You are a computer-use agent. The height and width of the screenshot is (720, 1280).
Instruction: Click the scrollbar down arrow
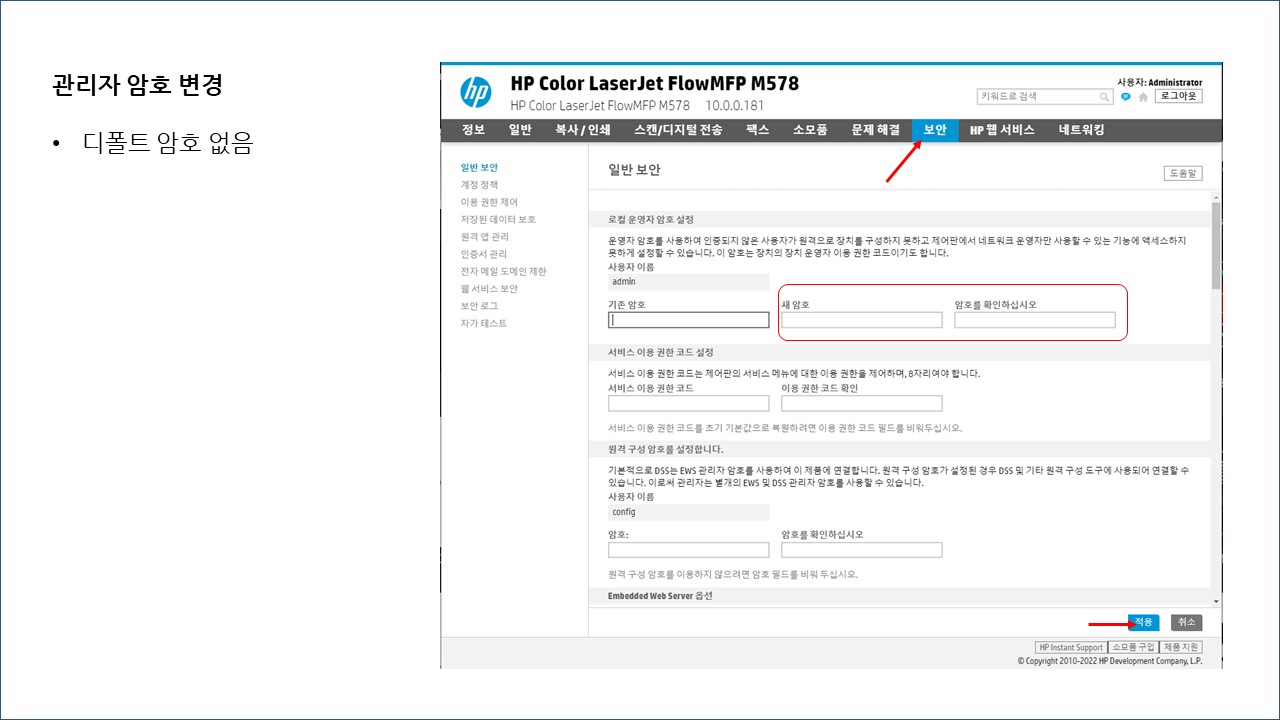[x=1216, y=601]
